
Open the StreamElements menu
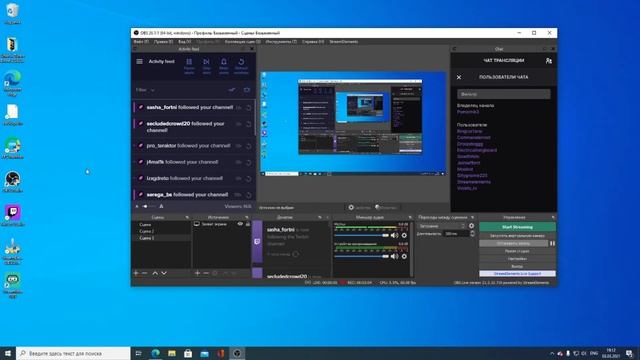click(344, 42)
